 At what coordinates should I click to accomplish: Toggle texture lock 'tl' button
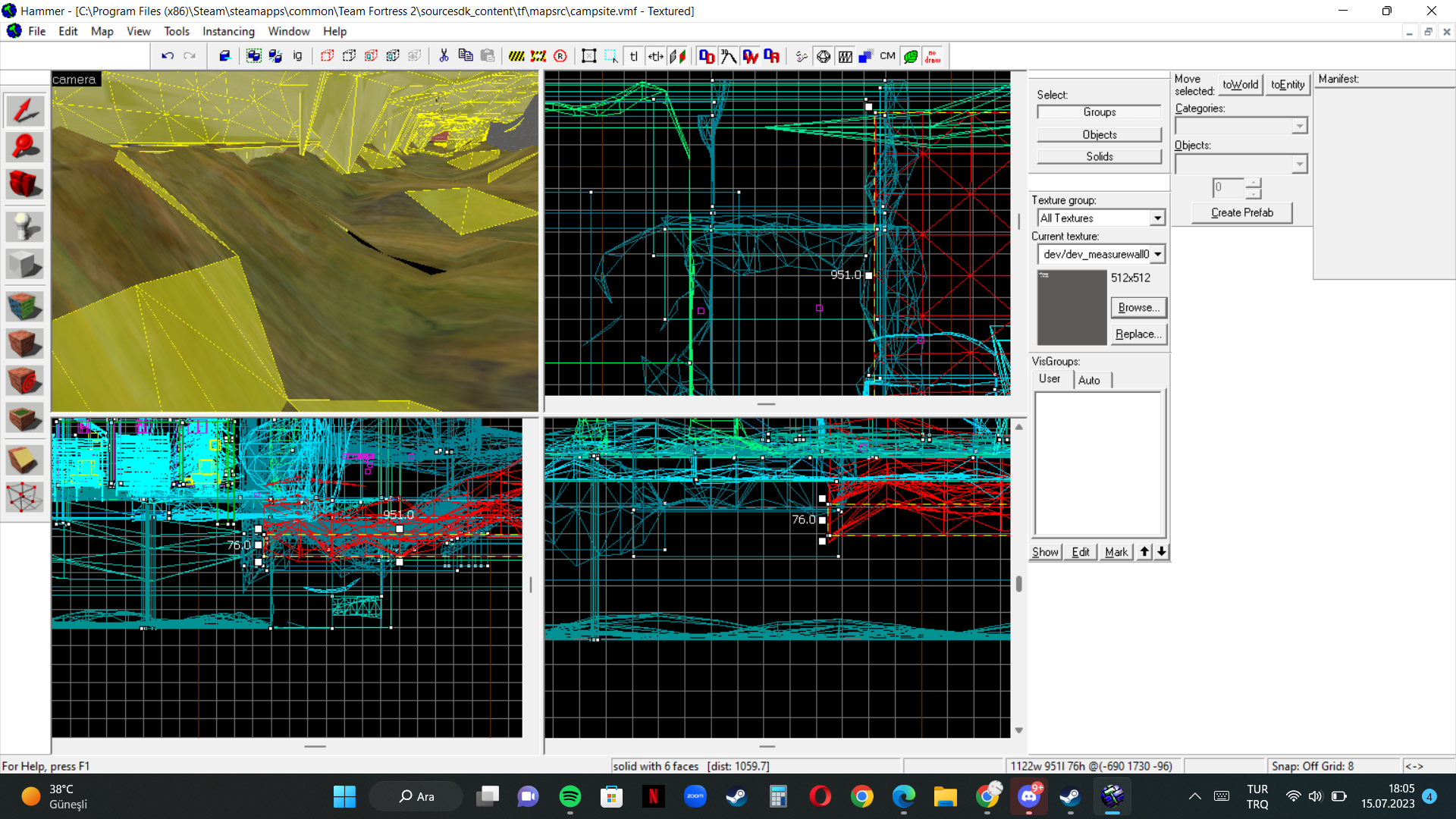(x=634, y=56)
